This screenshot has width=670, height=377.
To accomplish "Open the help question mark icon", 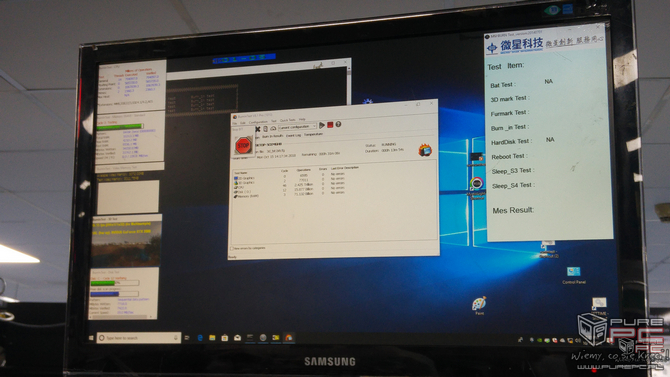I will [x=338, y=124].
